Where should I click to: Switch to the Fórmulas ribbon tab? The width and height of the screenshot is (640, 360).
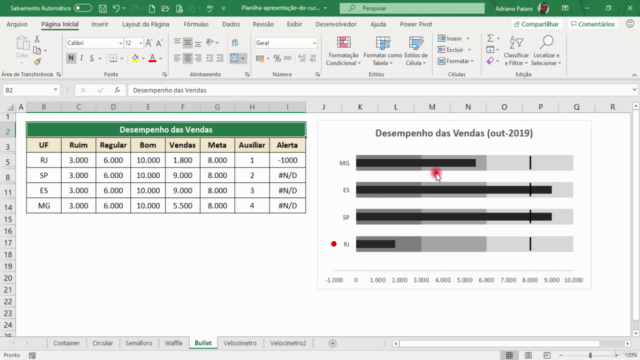[196, 24]
